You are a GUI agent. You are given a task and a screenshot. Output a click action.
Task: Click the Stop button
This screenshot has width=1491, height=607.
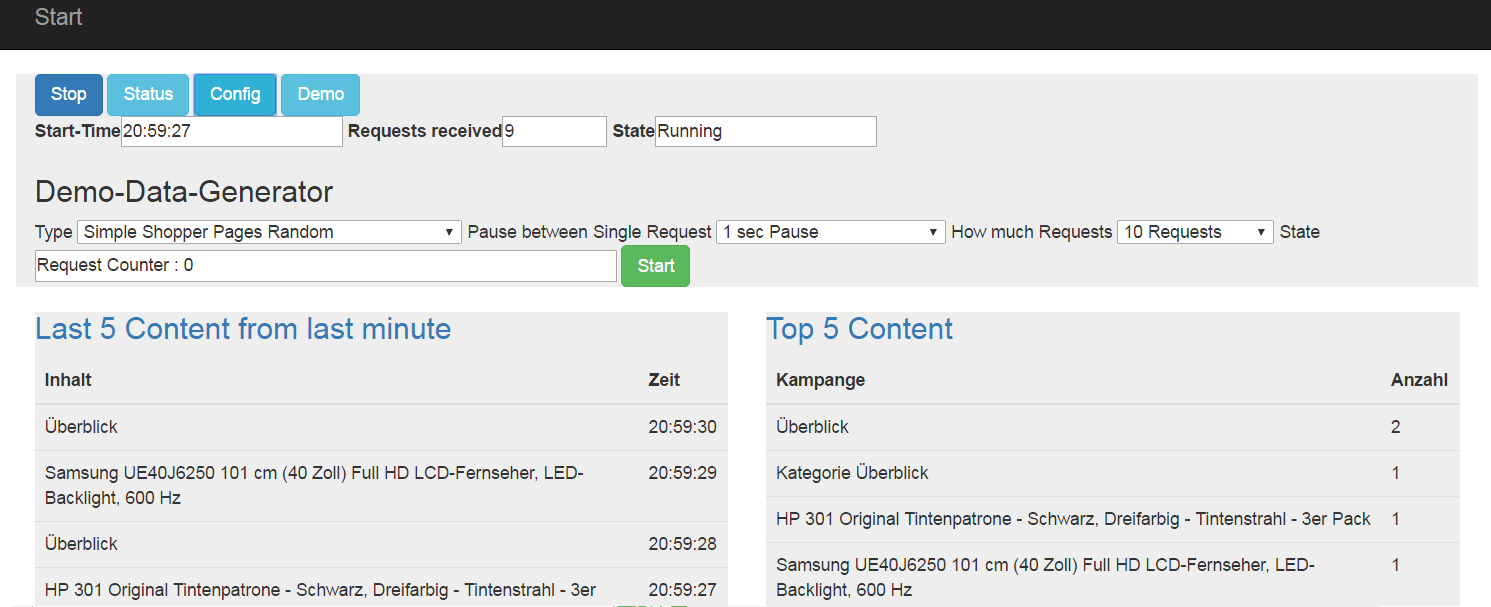(68, 94)
